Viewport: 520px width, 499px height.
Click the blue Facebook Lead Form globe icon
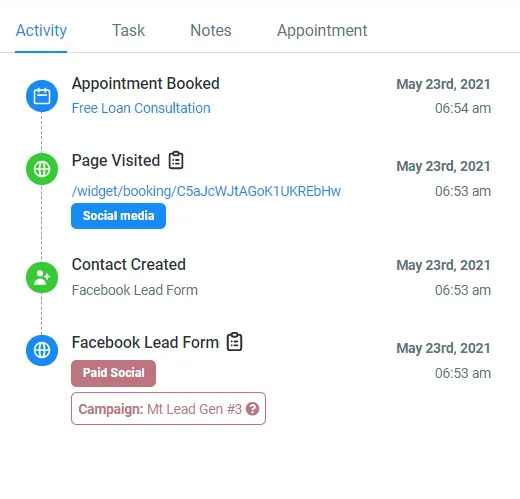coord(42,350)
